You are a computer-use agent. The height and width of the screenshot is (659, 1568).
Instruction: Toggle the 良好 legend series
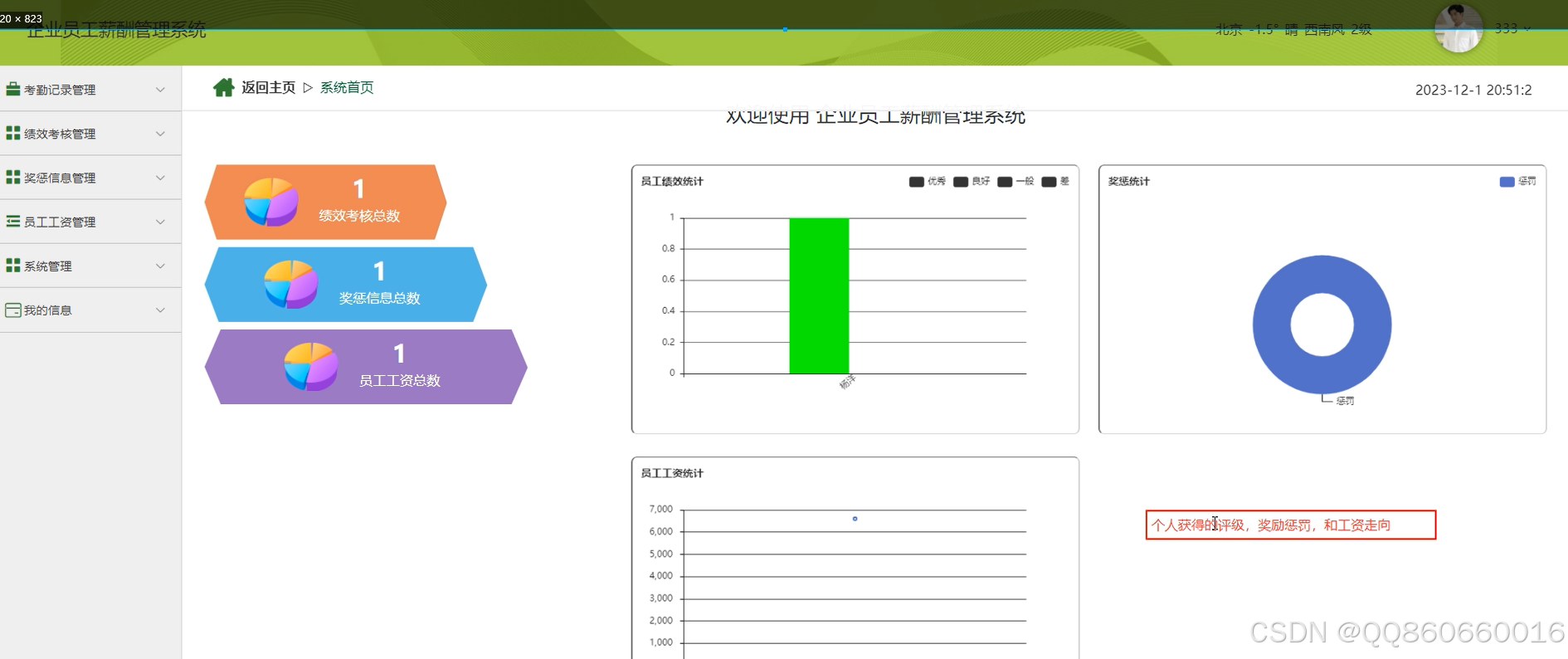[x=971, y=181]
